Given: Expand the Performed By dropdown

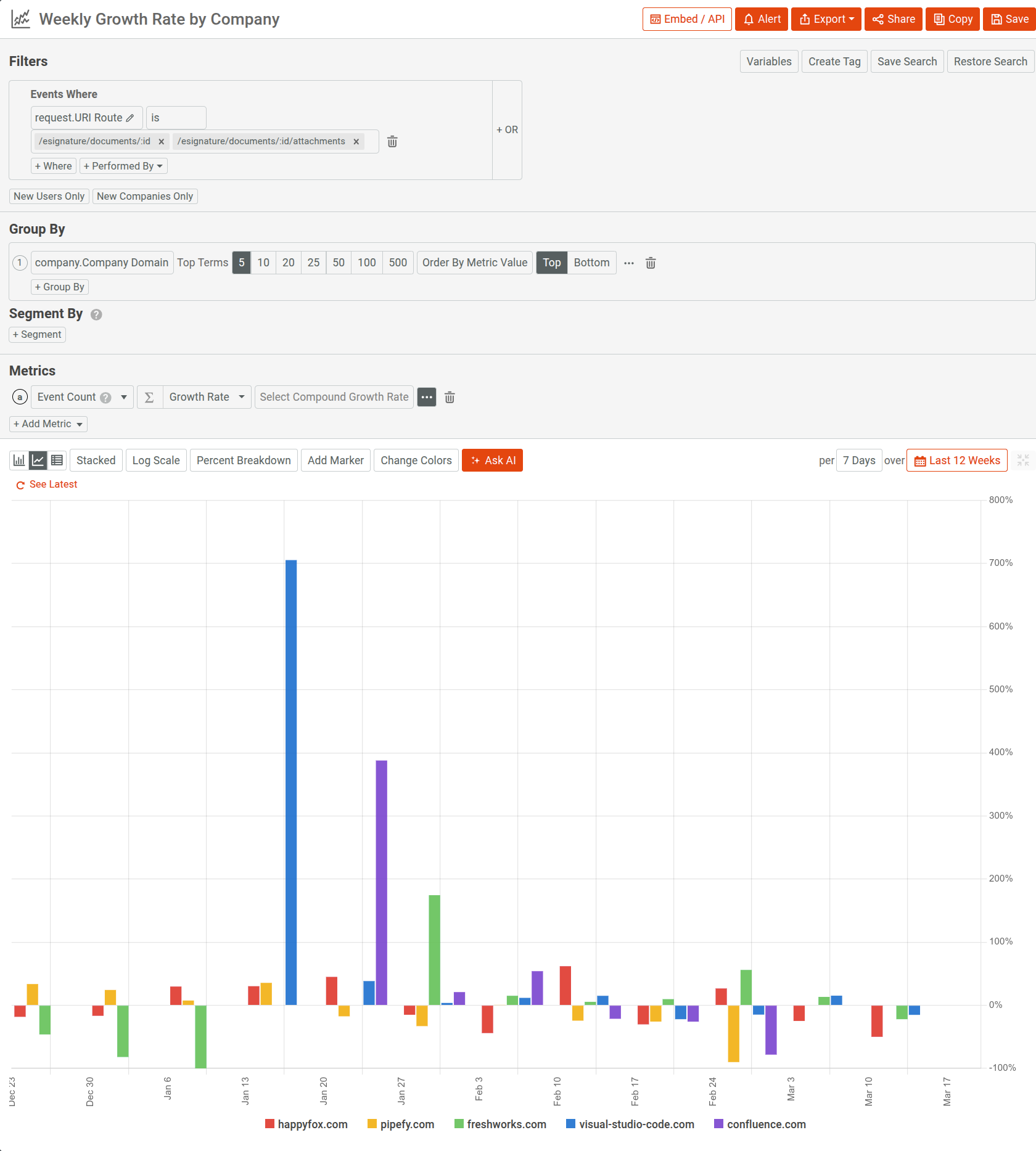Looking at the screenshot, I should (x=123, y=165).
